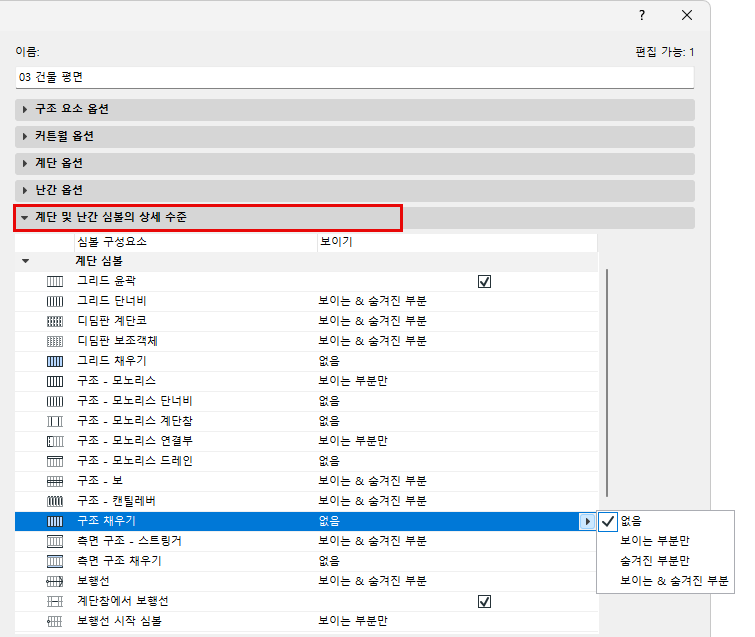Click the 구조 - 캔틸레버 row icon
Screen dimensions: 755x637
point(55,501)
